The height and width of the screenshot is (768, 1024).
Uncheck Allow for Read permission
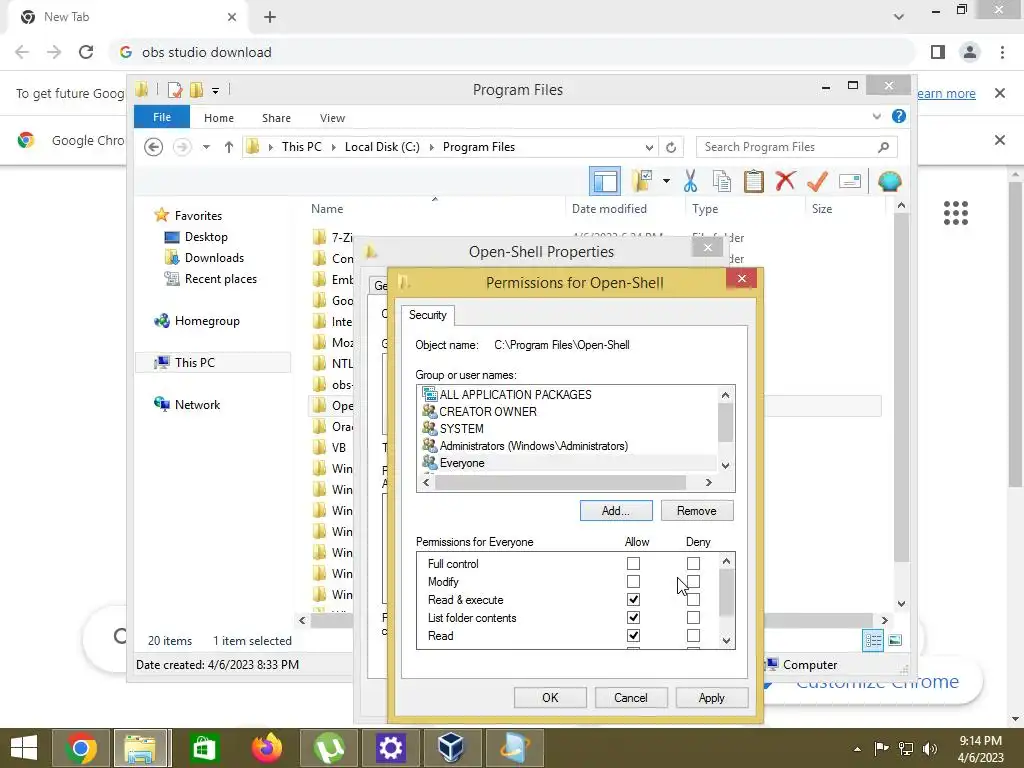point(633,635)
